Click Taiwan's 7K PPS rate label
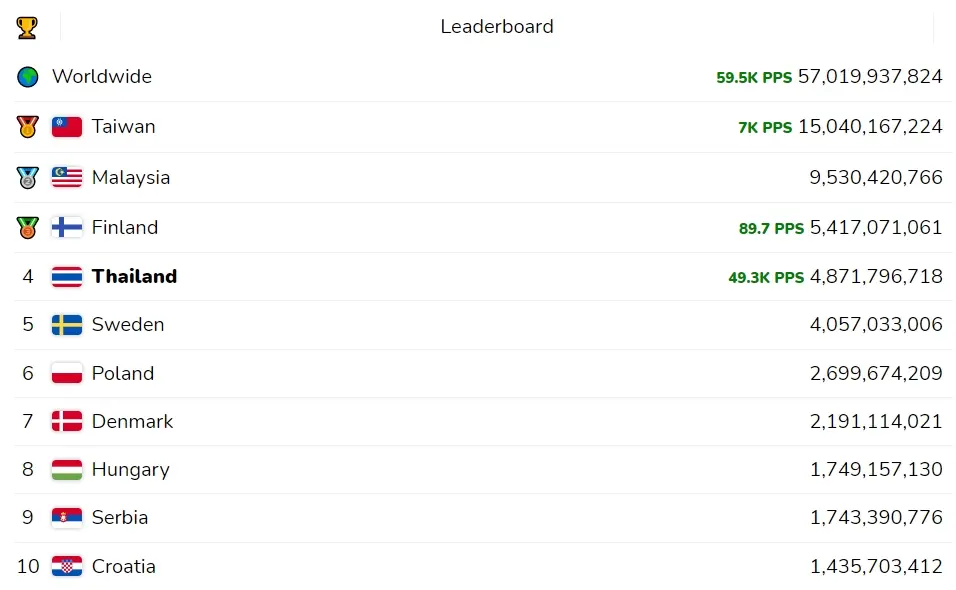The image size is (956, 590). [765, 128]
